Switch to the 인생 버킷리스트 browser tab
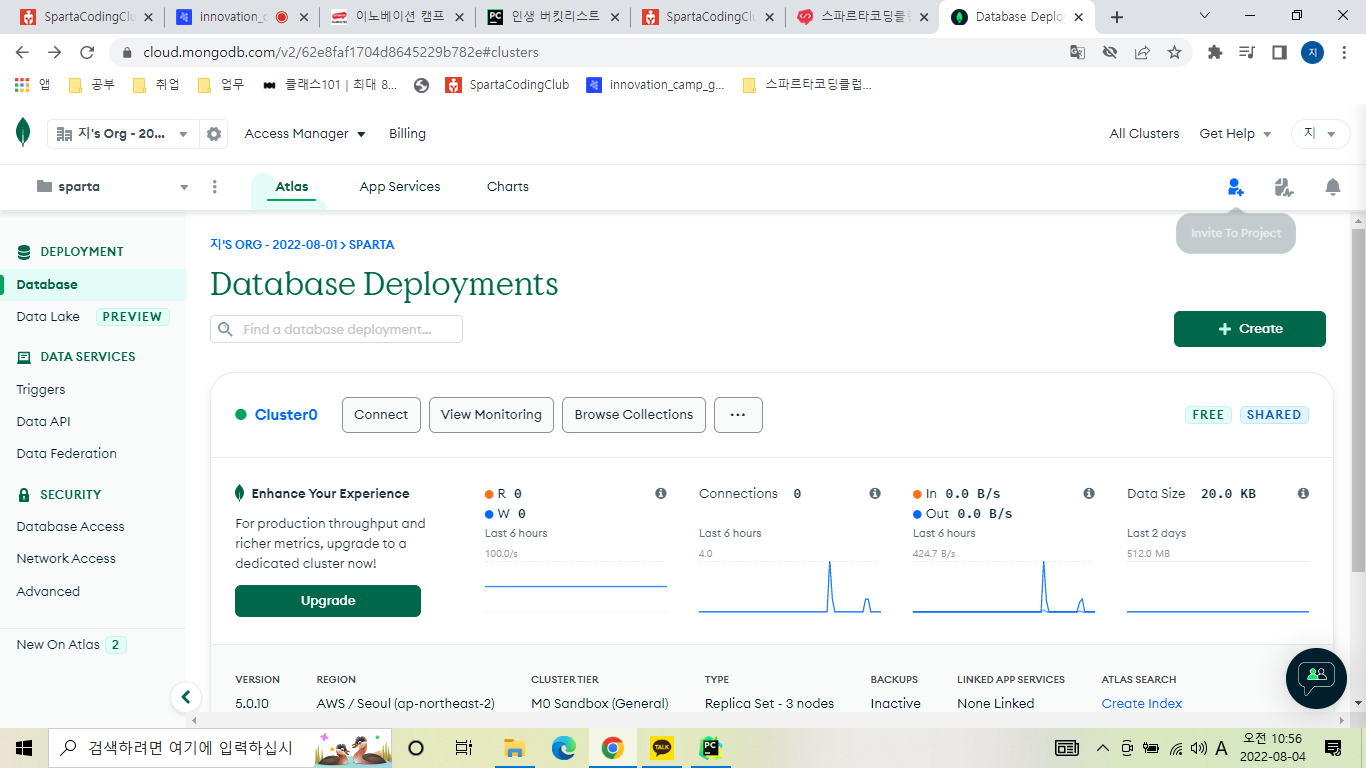The image size is (1366, 768). click(x=554, y=17)
